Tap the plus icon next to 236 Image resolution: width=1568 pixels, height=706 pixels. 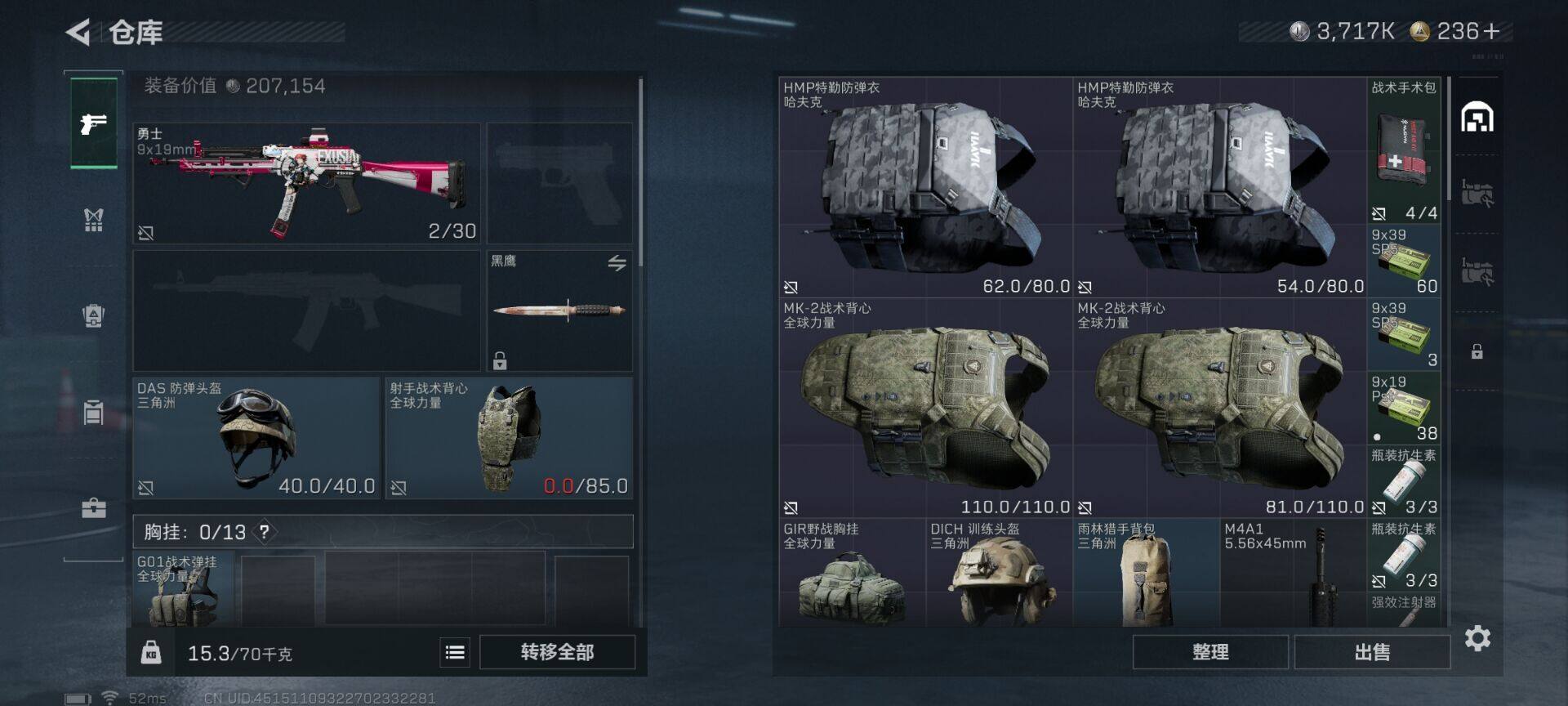[1491, 31]
